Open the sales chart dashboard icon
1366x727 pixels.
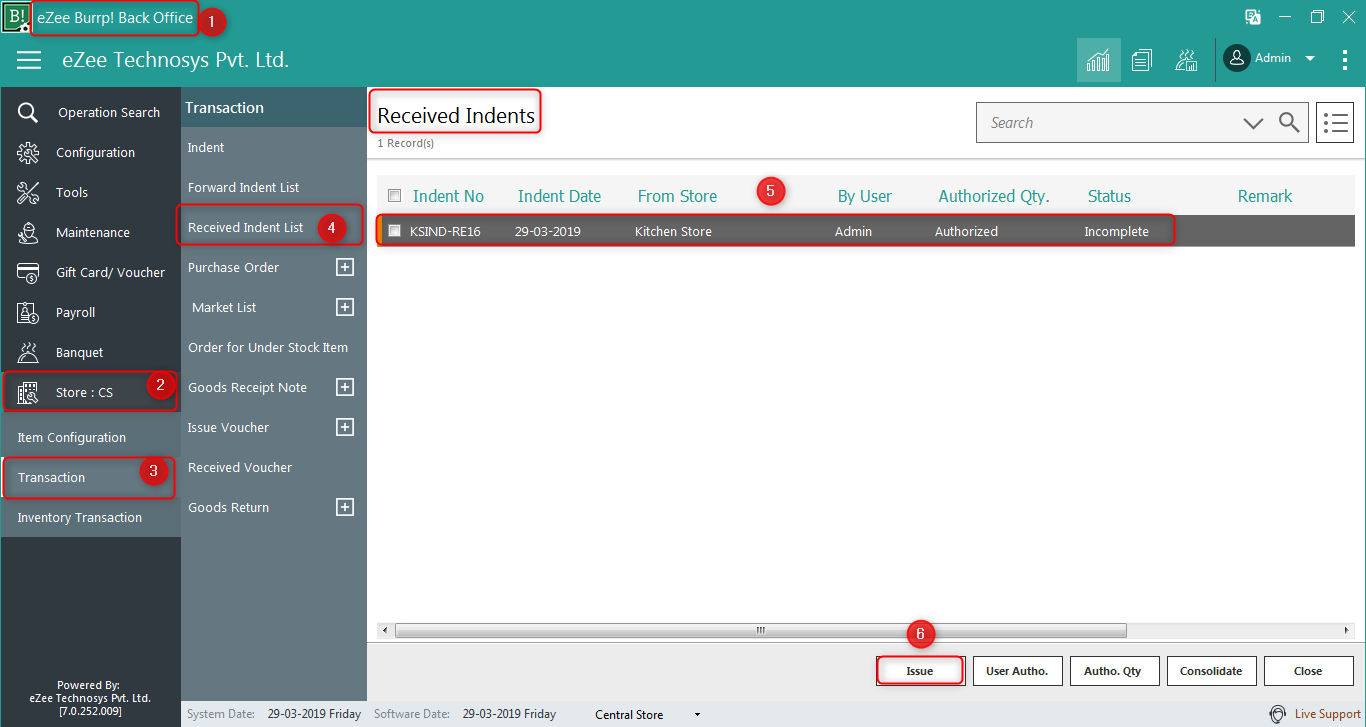tap(1098, 60)
